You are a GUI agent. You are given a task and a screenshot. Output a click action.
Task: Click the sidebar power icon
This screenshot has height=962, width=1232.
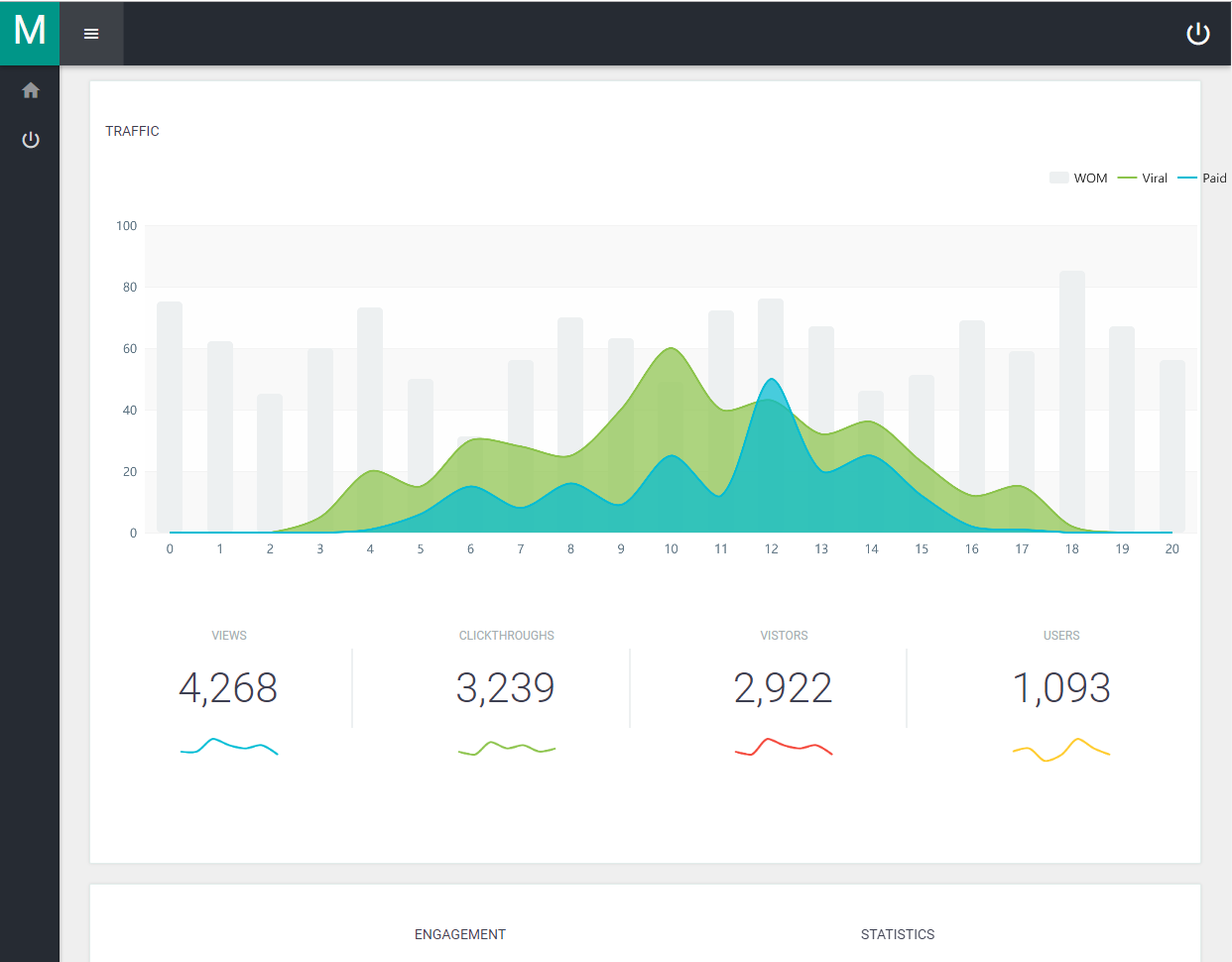pos(31,139)
